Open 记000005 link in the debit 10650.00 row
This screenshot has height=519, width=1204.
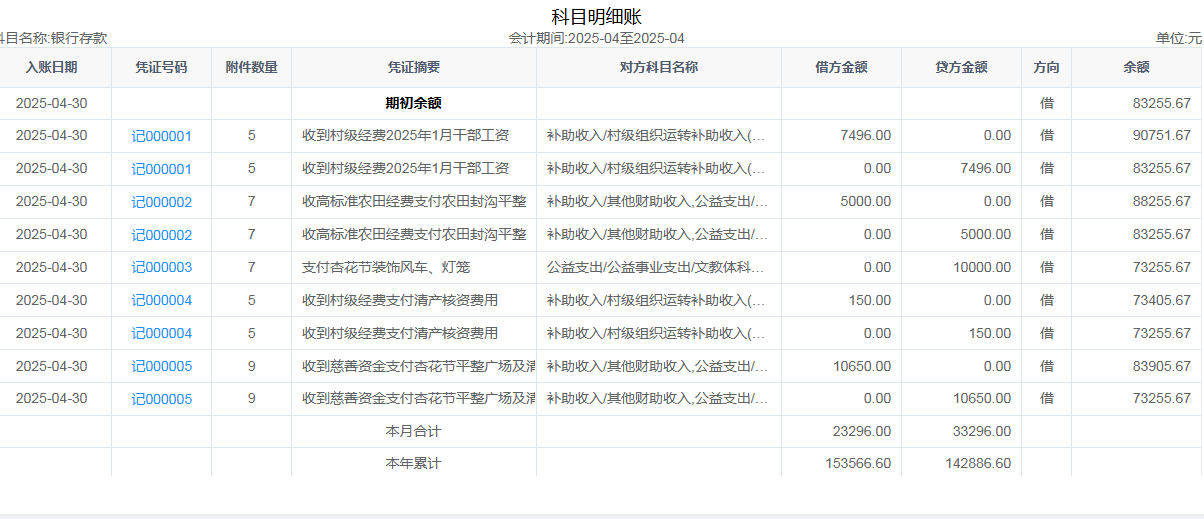click(161, 367)
